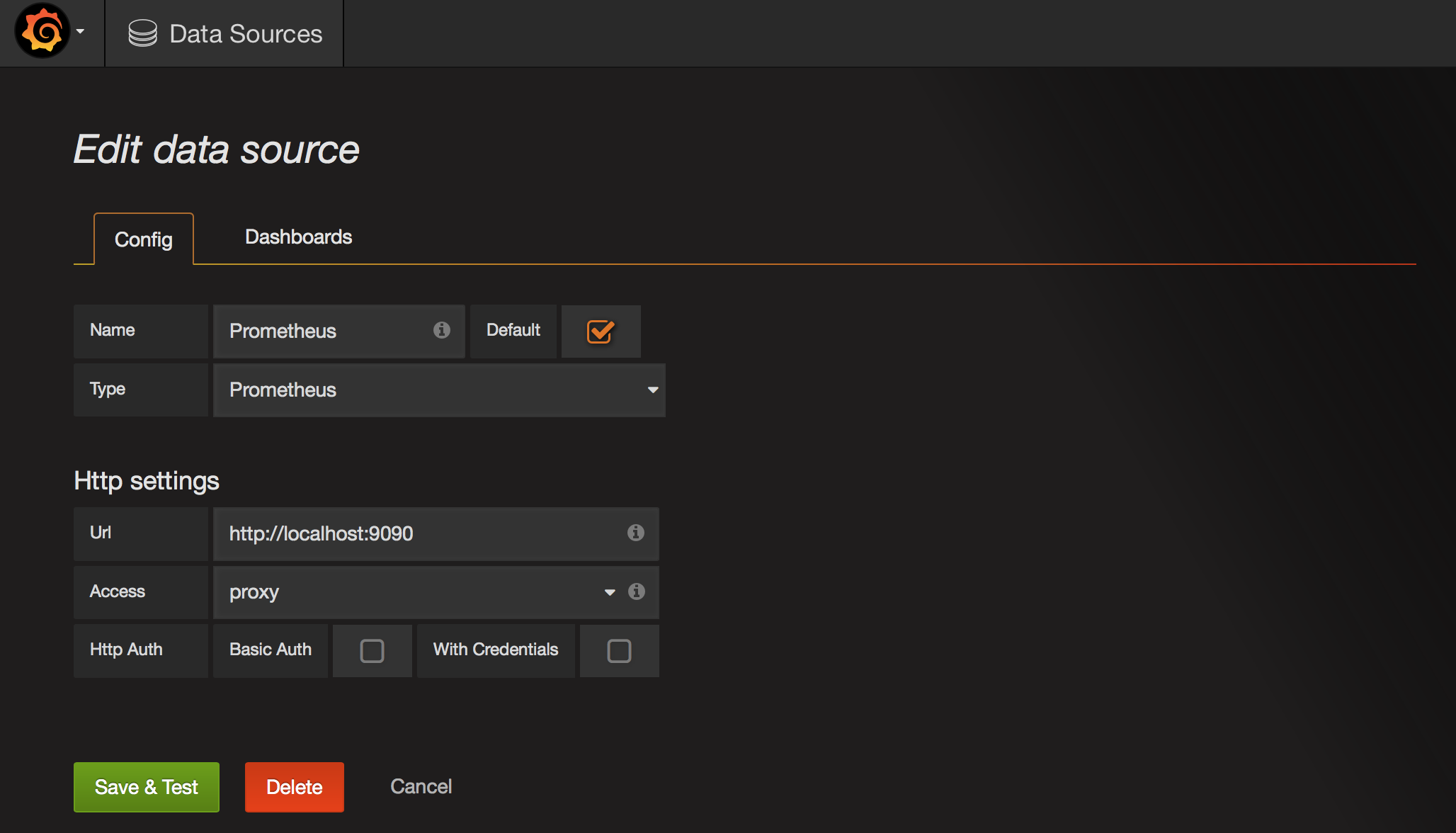Open the Type dropdown showing Prometheus
Screen dimensions: 1456x833
pos(439,390)
